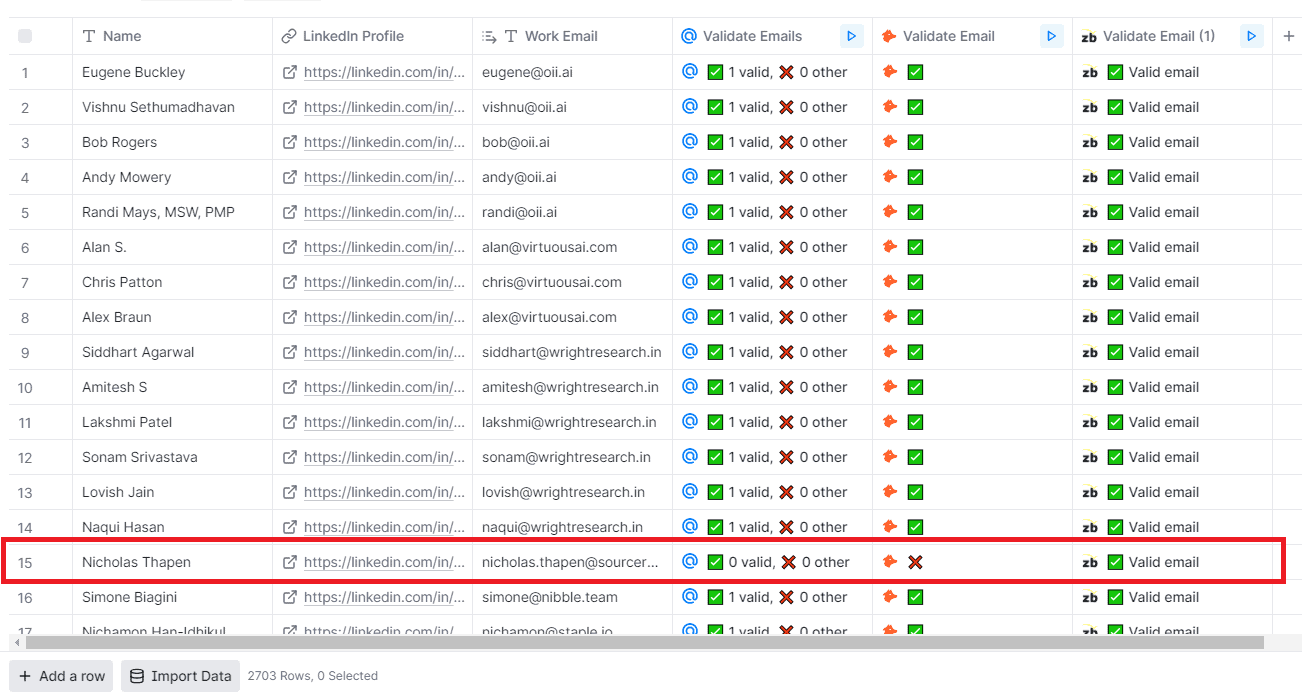Image resolution: width=1302 pixels, height=696 pixels.
Task: Click red X icon in Nicholas Thapen row
Action: [915, 562]
